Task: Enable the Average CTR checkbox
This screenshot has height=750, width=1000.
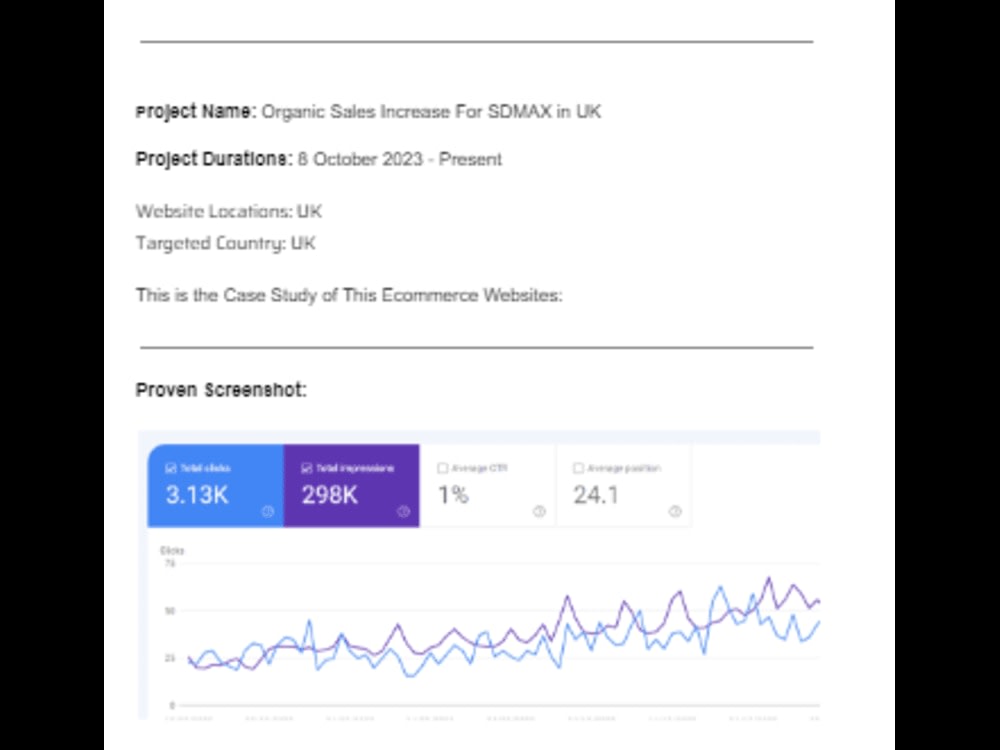Action: [443, 468]
